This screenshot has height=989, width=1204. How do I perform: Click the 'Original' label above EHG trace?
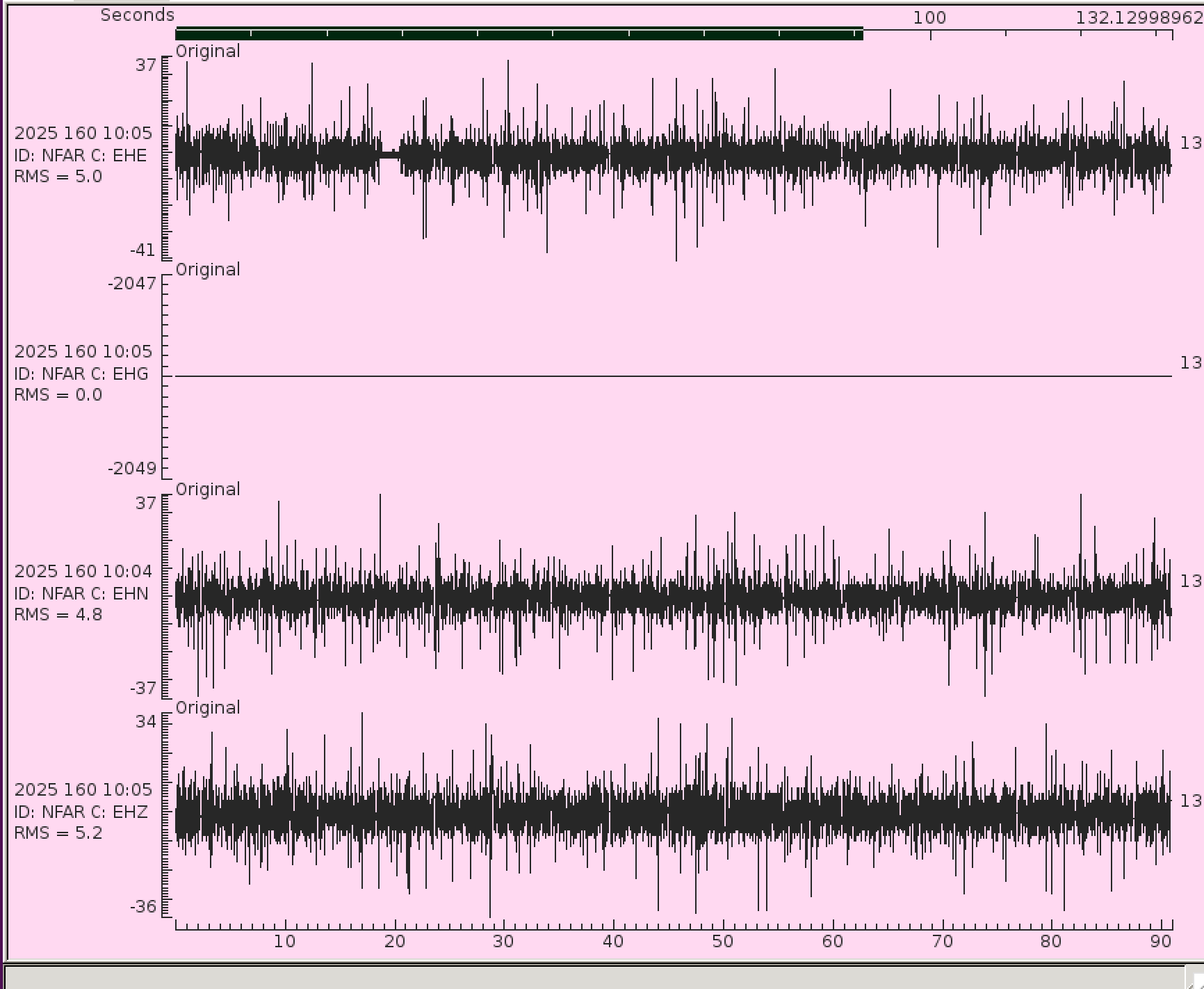208,270
